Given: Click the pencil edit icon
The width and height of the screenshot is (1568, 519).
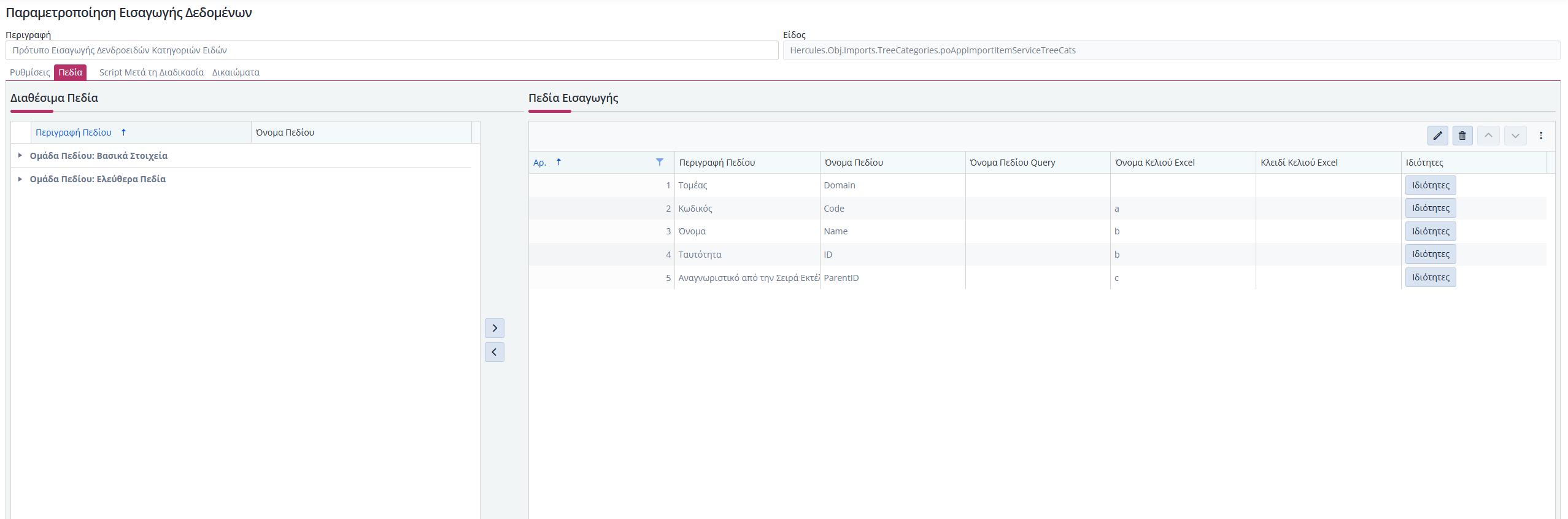Looking at the screenshot, I should 1437,136.
